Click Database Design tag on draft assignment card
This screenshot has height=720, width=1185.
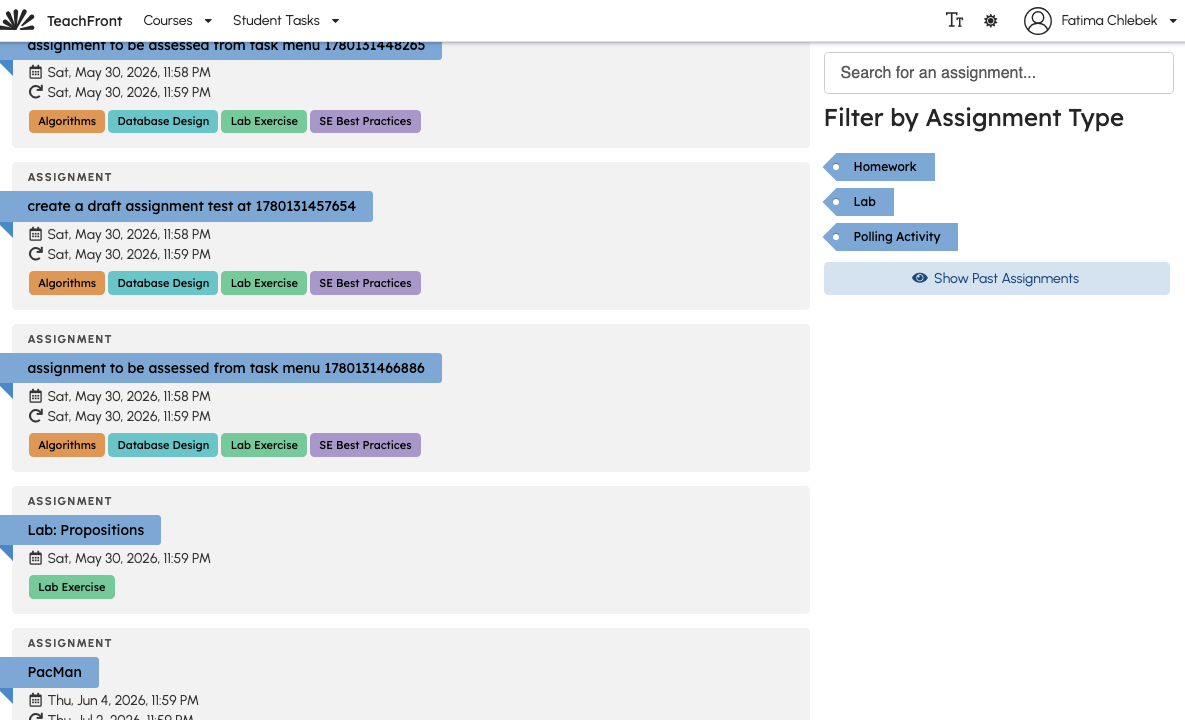coord(163,283)
